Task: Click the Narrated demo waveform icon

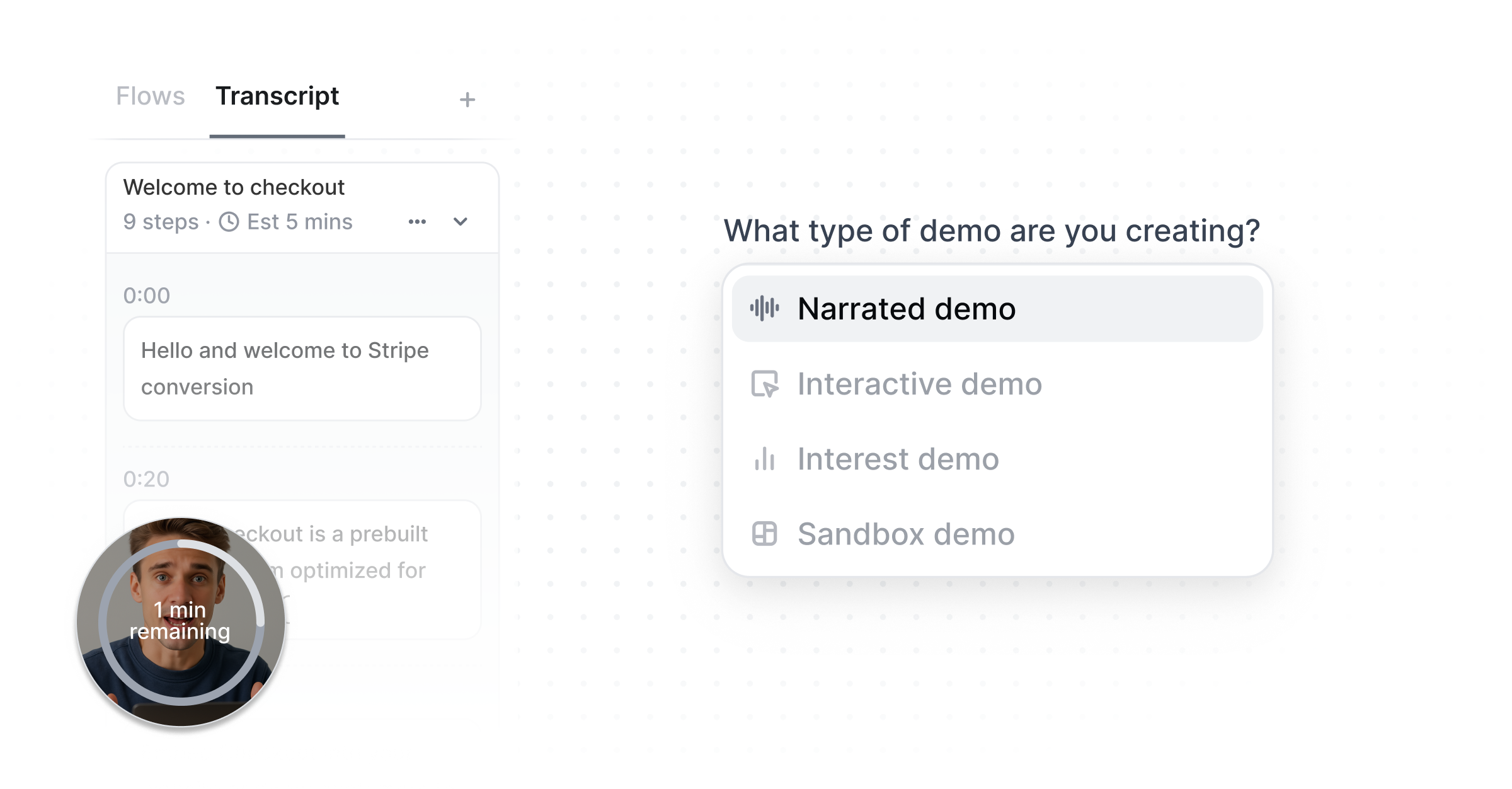Action: [x=764, y=308]
